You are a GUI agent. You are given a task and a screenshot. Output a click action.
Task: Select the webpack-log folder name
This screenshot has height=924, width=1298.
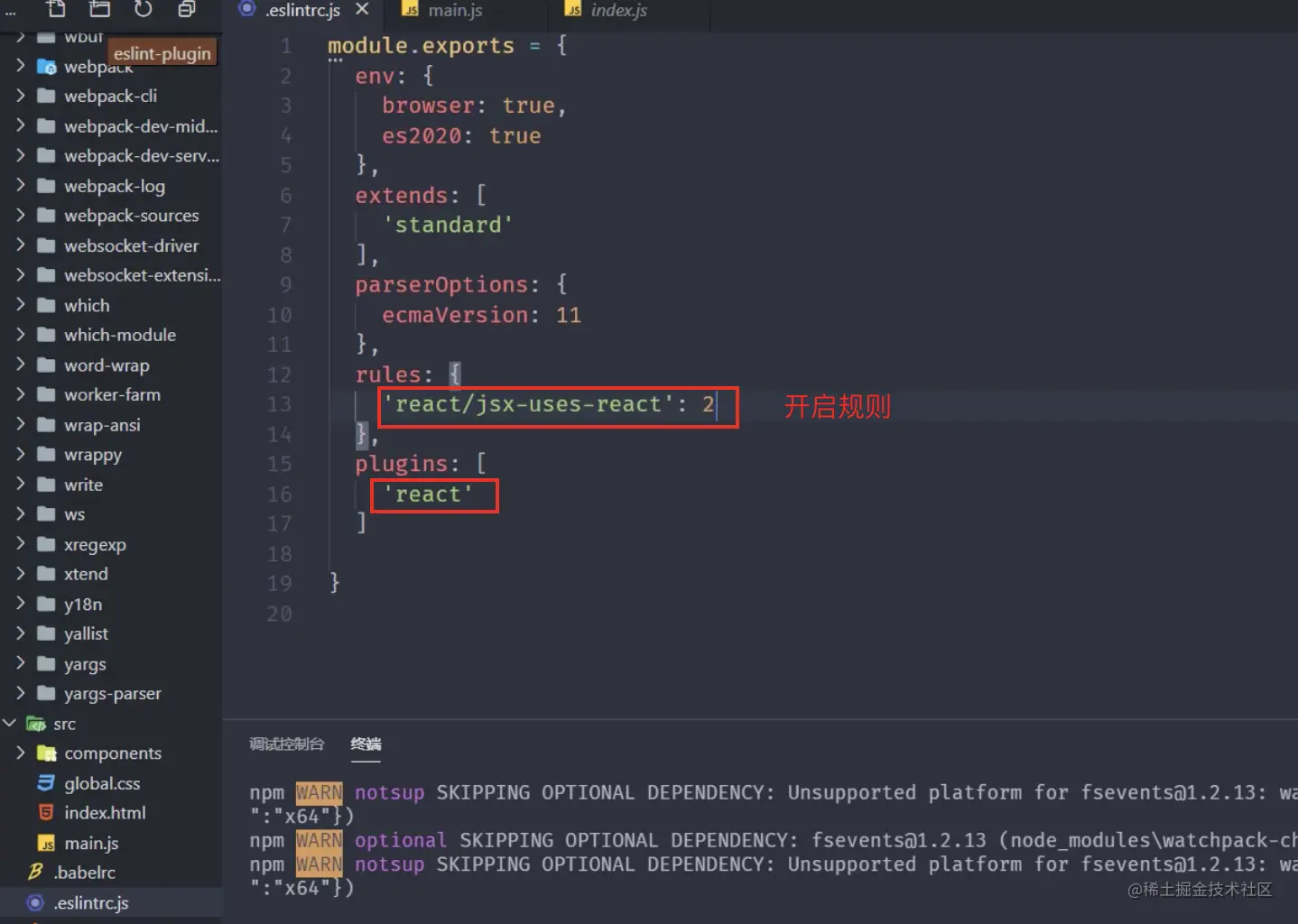(115, 186)
